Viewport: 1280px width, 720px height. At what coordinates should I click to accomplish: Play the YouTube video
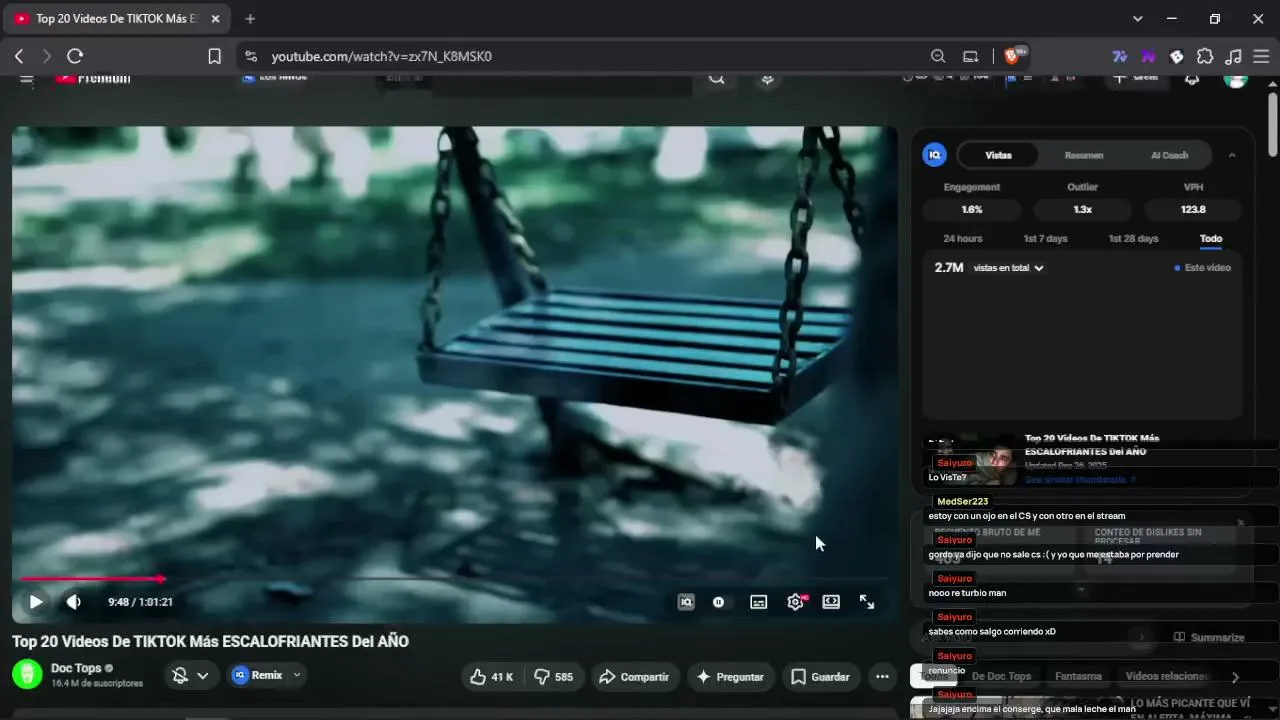click(x=36, y=602)
